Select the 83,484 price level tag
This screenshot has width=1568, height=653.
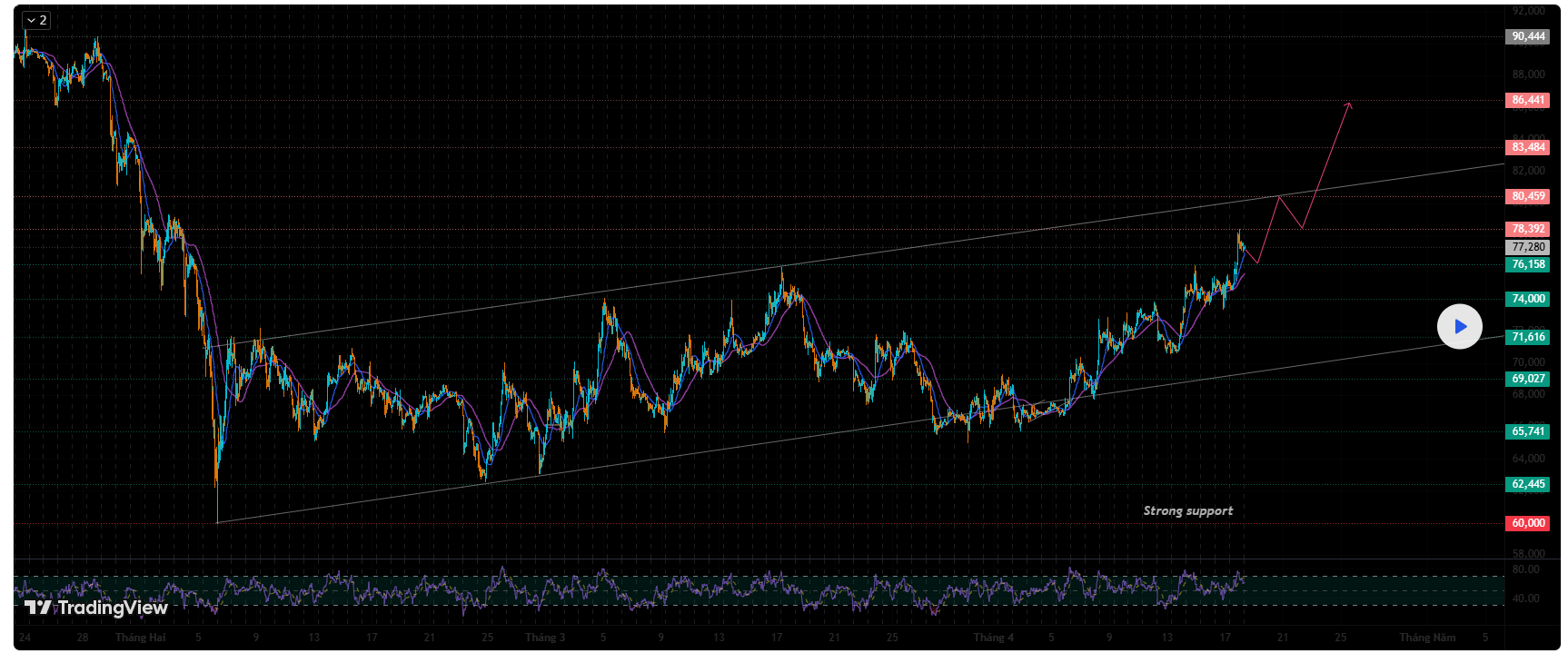tap(1527, 147)
